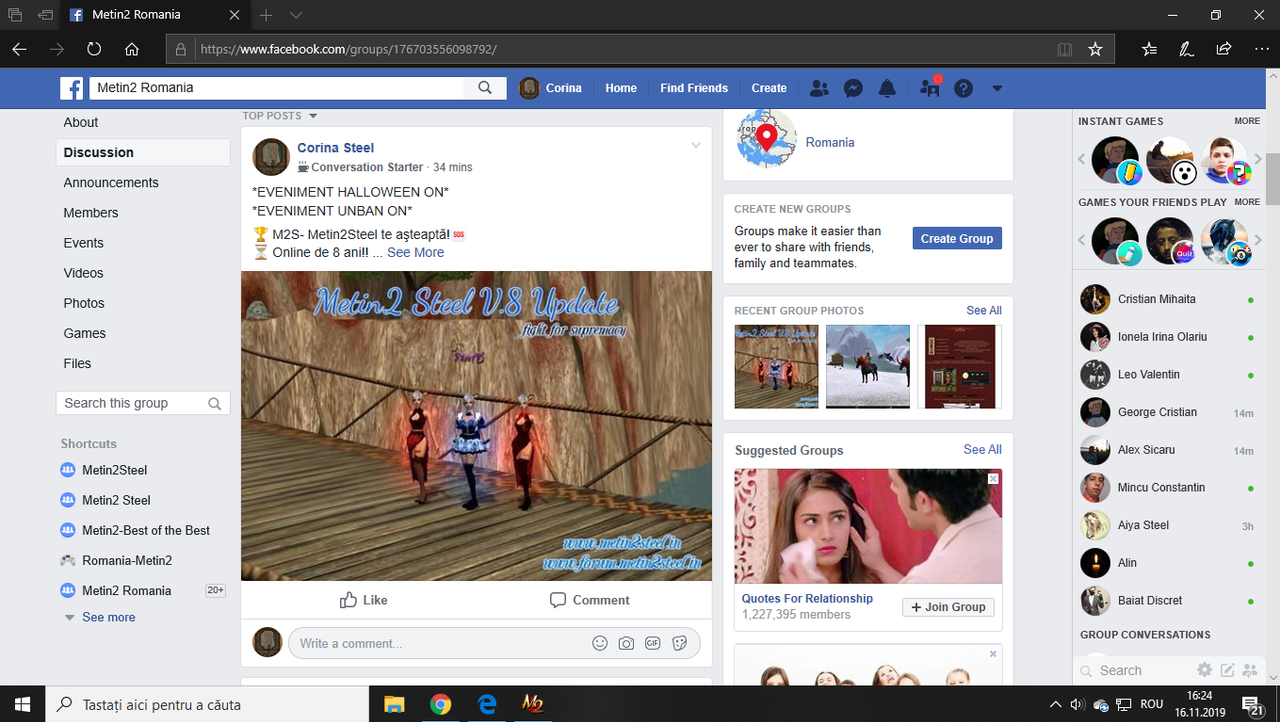The width and height of the screenshot is (1280, 722).
Task: Refresh the browser page
Action: [94, 48]
